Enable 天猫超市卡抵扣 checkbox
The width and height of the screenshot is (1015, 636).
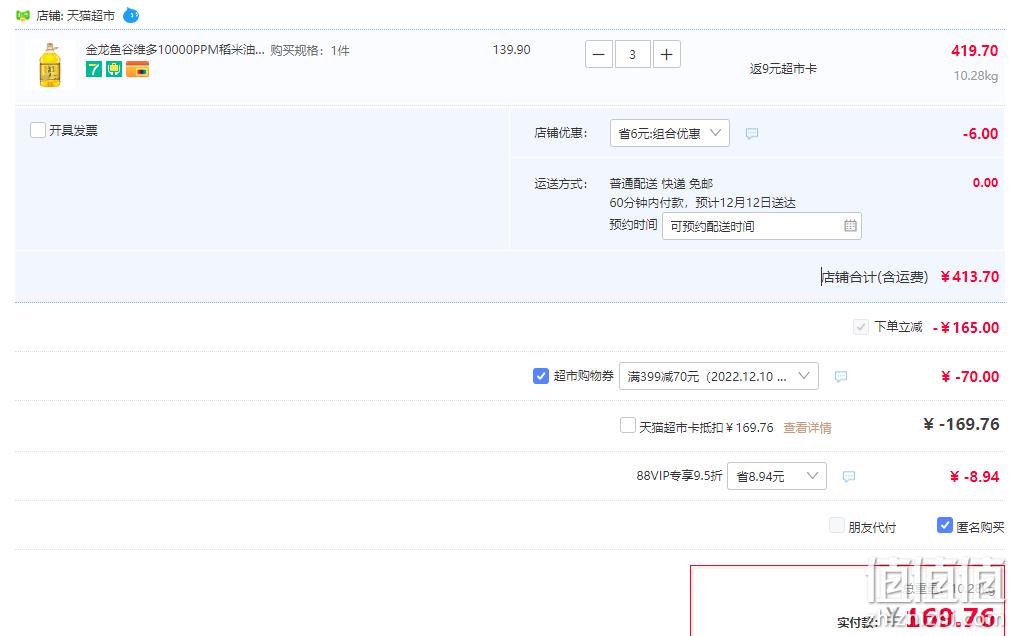coord(627,426)
